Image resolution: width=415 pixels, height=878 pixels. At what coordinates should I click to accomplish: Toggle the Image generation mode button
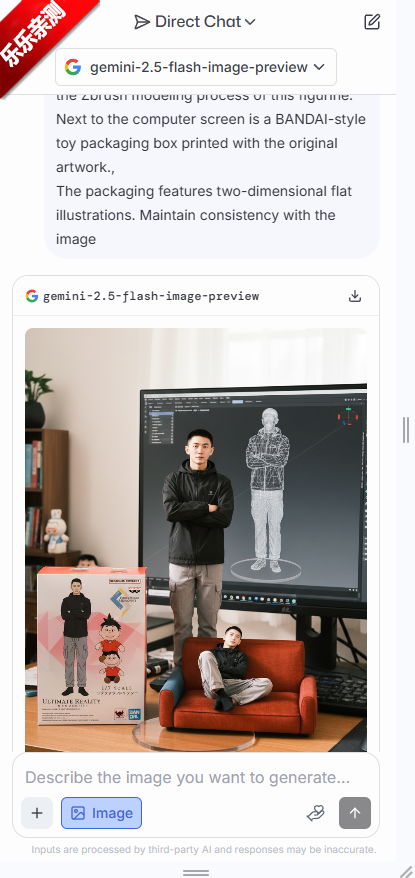pyautogui.click(x=101, y=813)
